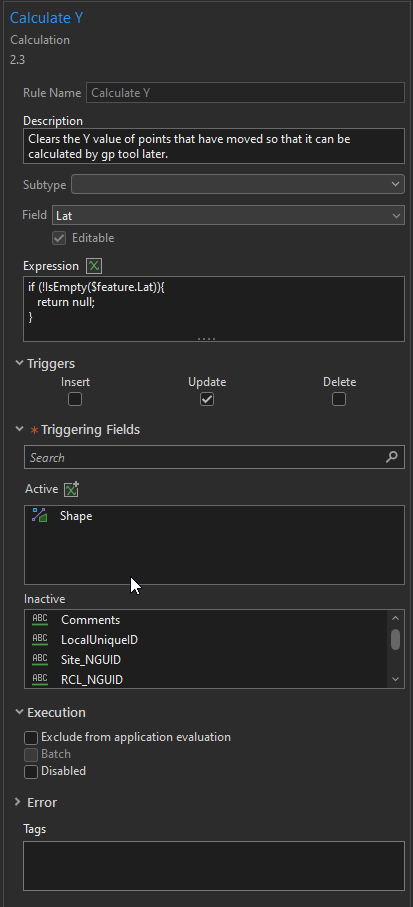Click the search magnifier icon in Triggering Fields

392,457
